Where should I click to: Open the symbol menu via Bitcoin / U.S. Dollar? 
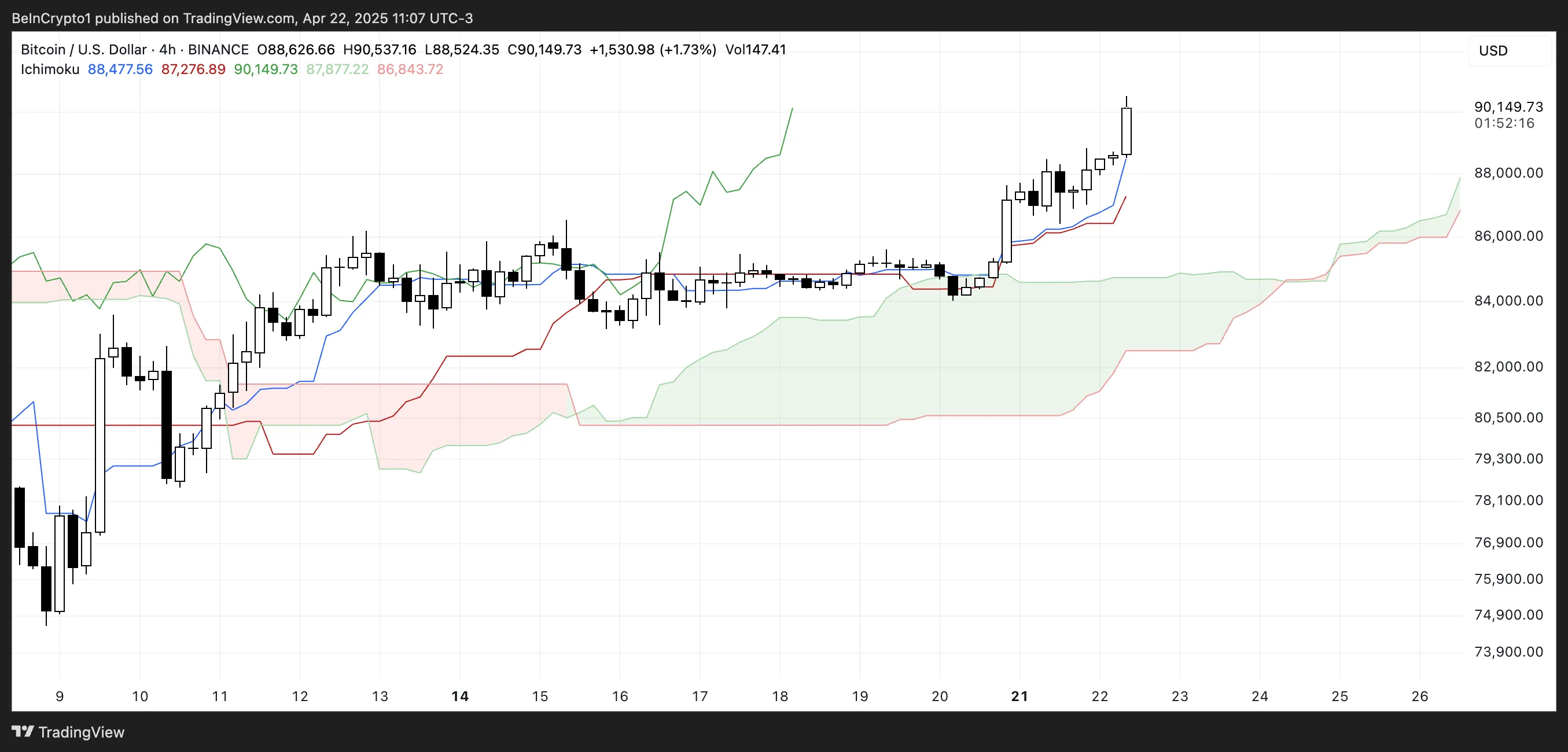pos(82,49)
